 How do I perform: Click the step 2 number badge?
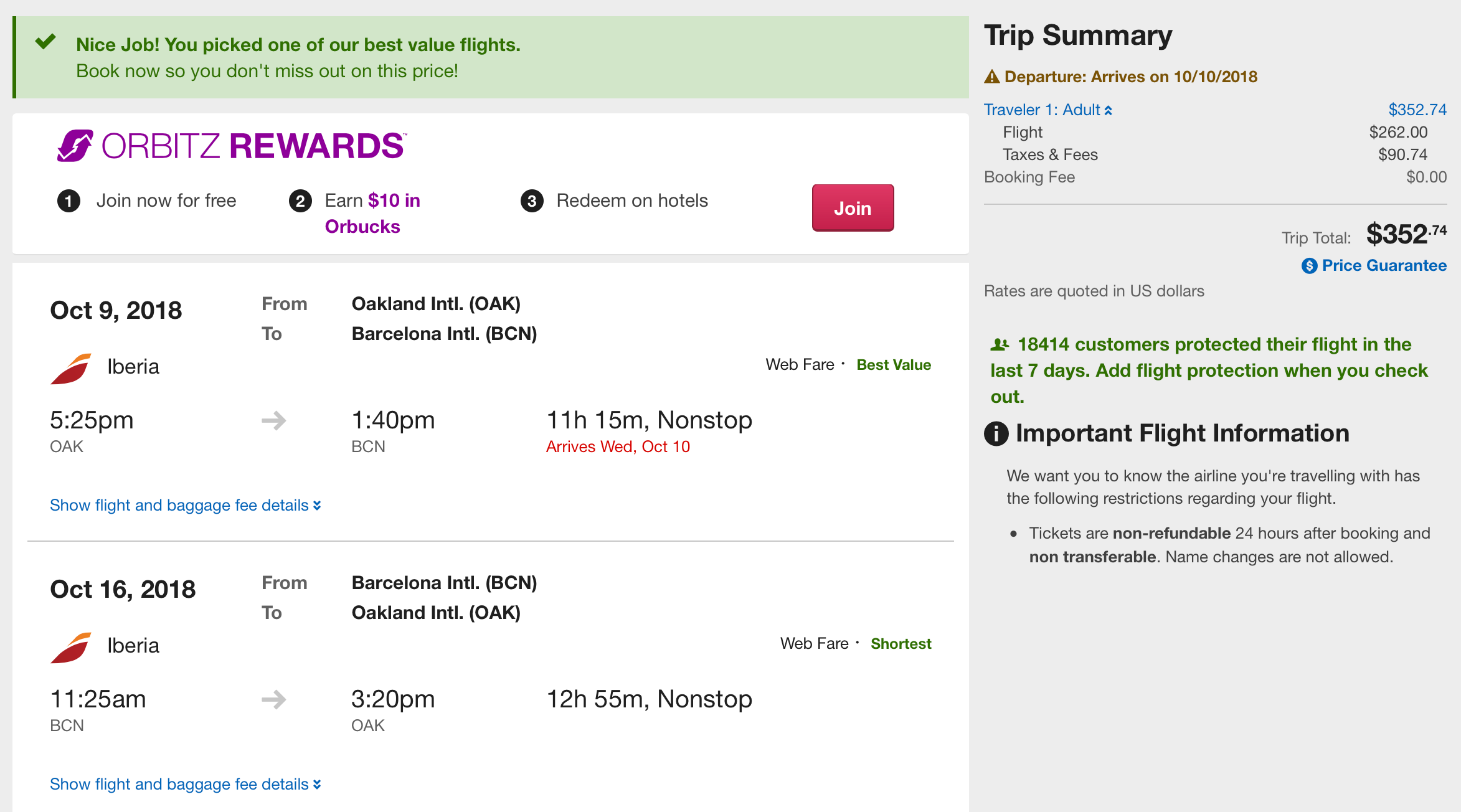click(300, 201)
